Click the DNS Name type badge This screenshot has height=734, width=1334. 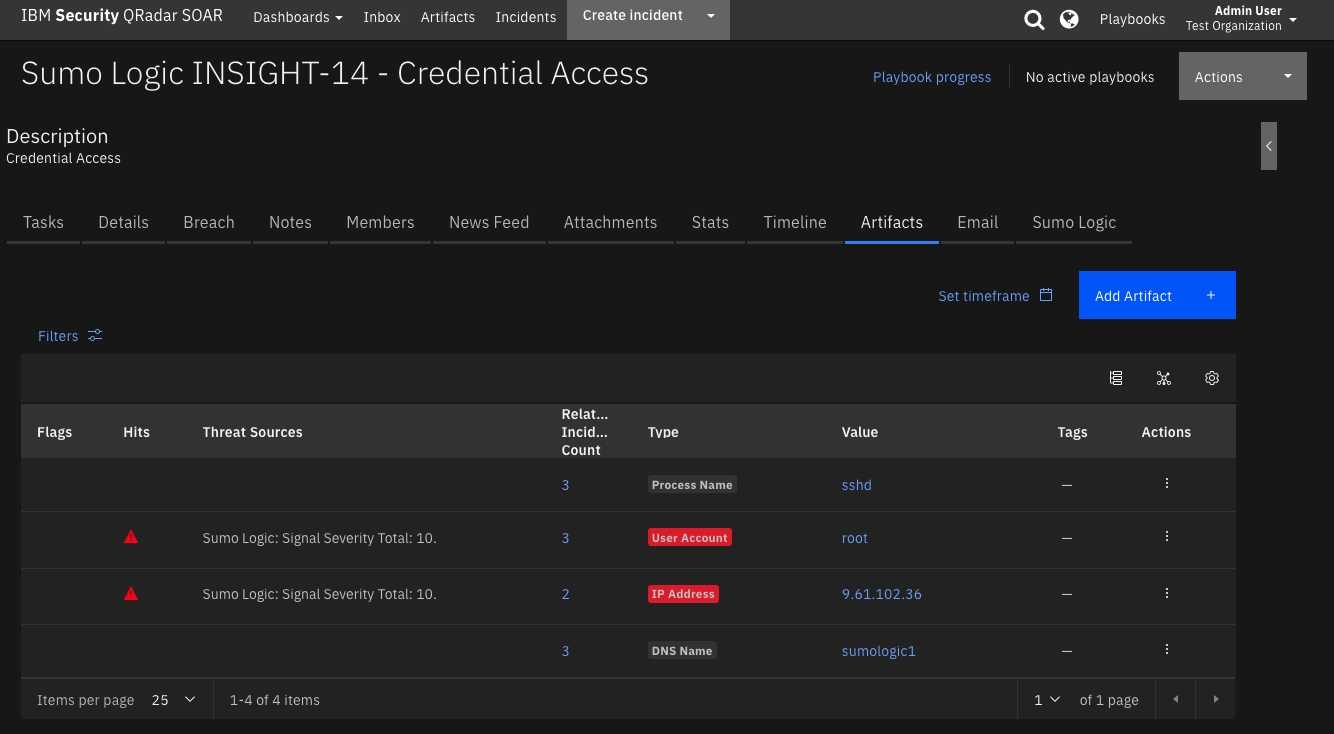coord(682,651)
